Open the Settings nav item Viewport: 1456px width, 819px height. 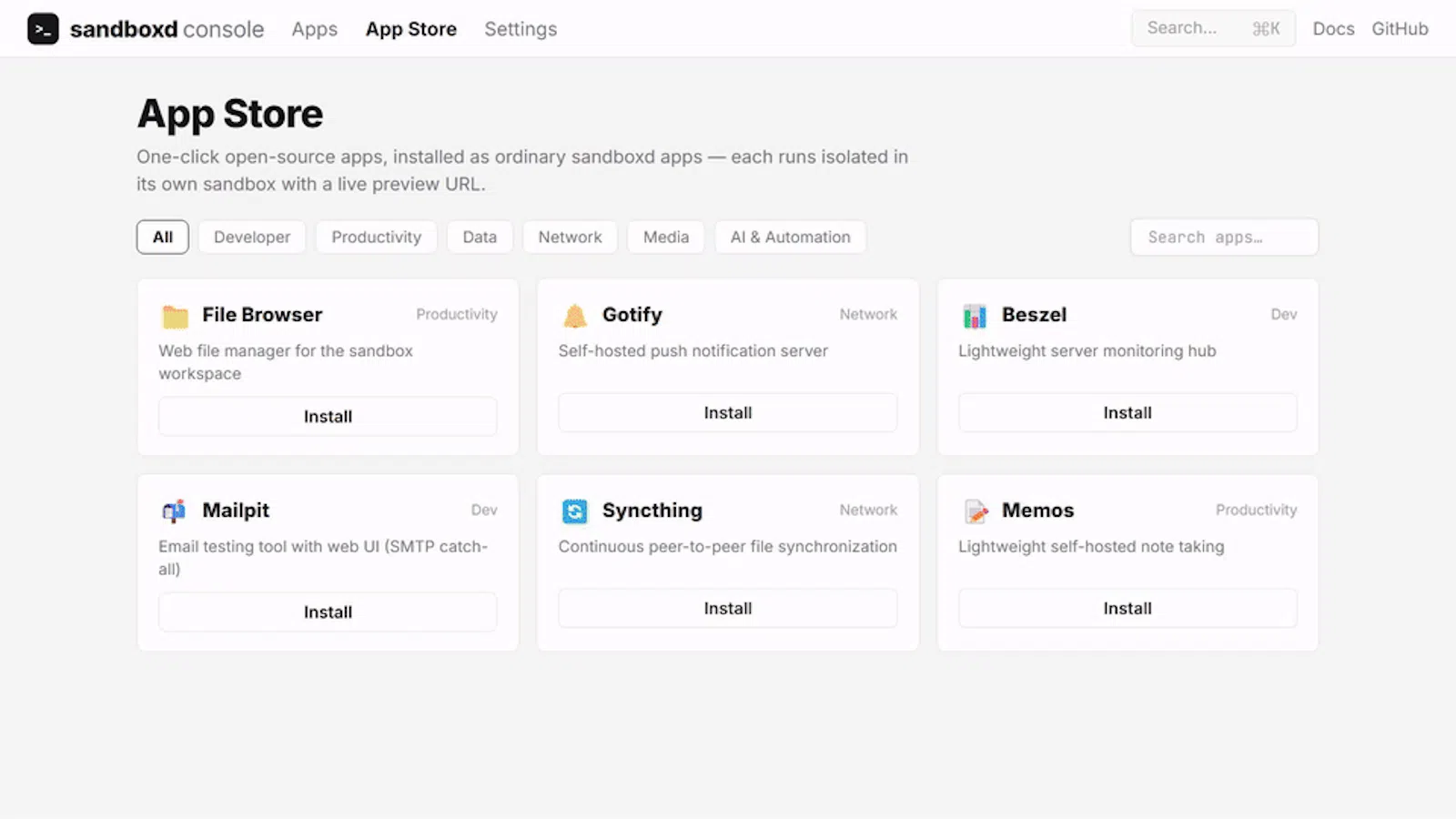click(521, 29)
